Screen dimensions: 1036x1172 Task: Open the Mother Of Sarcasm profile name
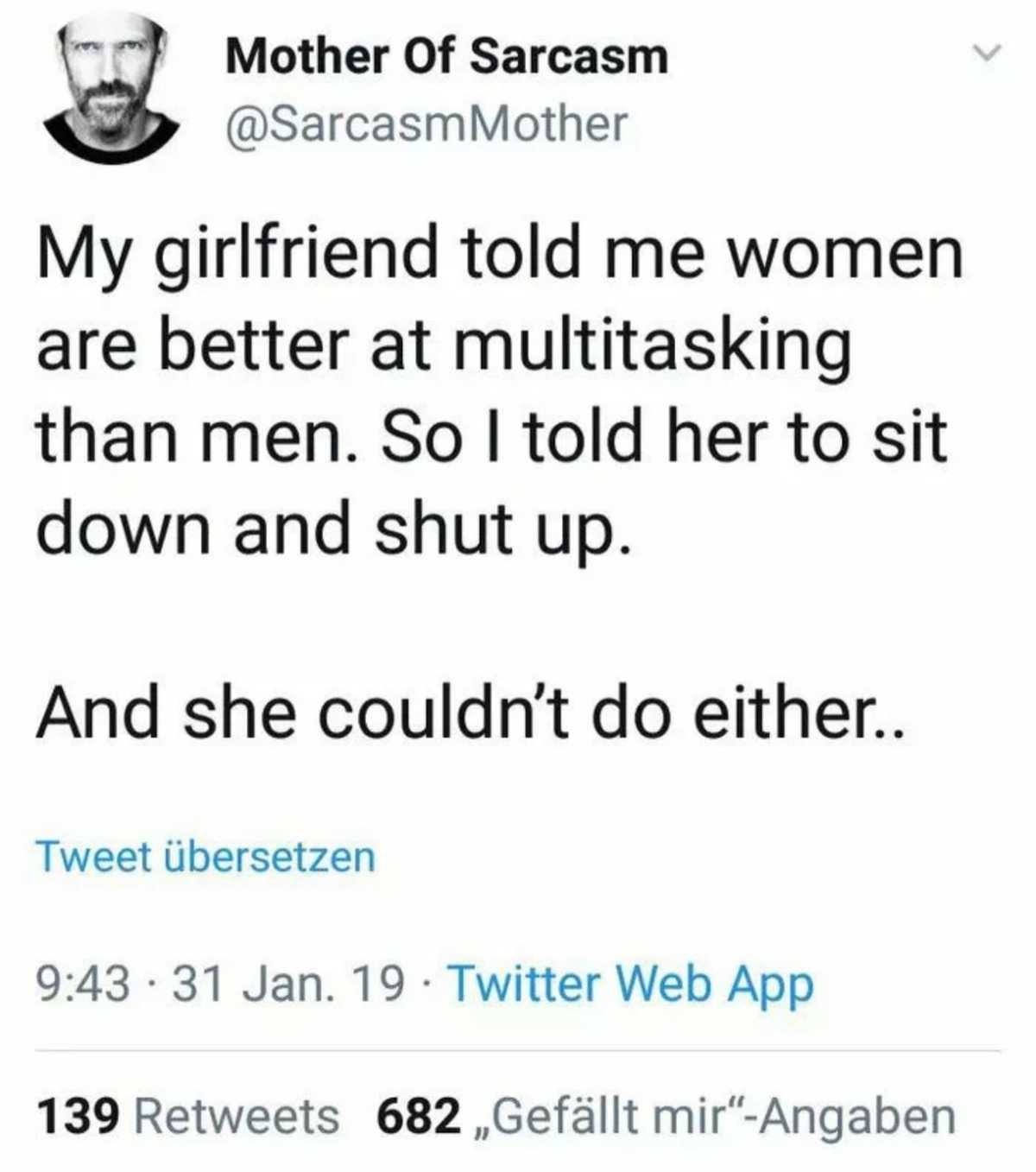(x=446, y=56)
